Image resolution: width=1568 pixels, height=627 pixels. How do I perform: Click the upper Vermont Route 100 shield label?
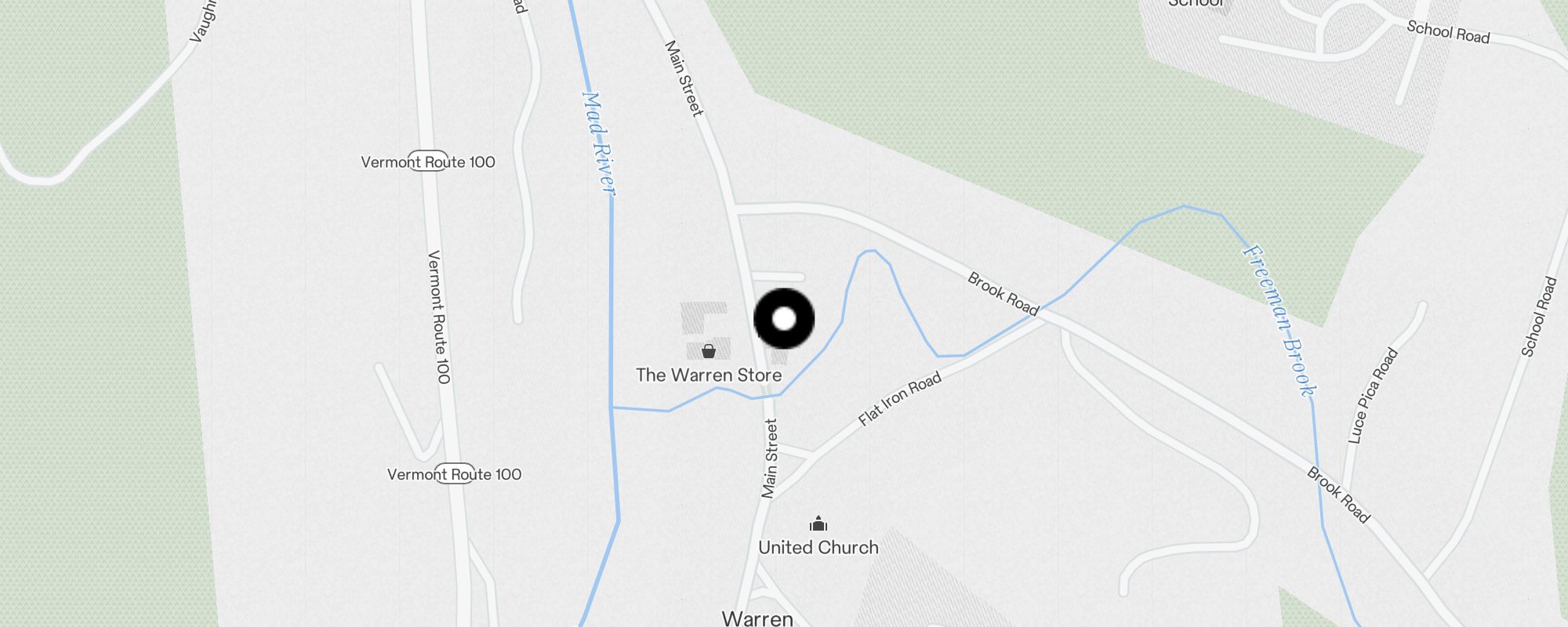tap(428, 162)
